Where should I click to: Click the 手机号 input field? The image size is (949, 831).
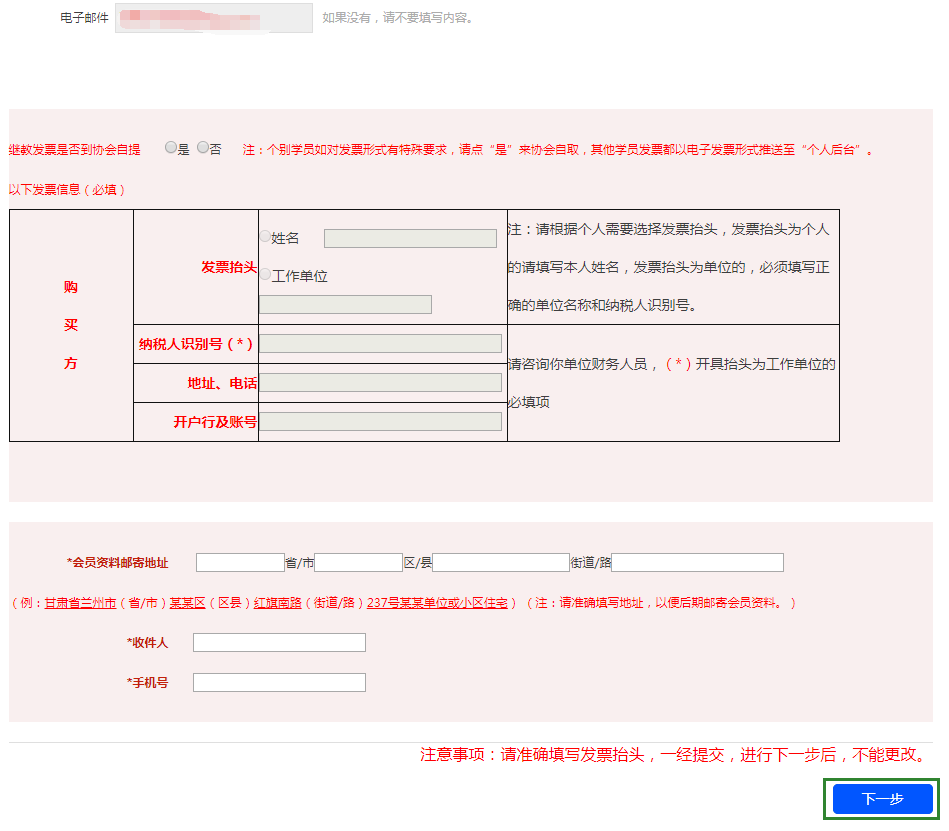(280, 683)
